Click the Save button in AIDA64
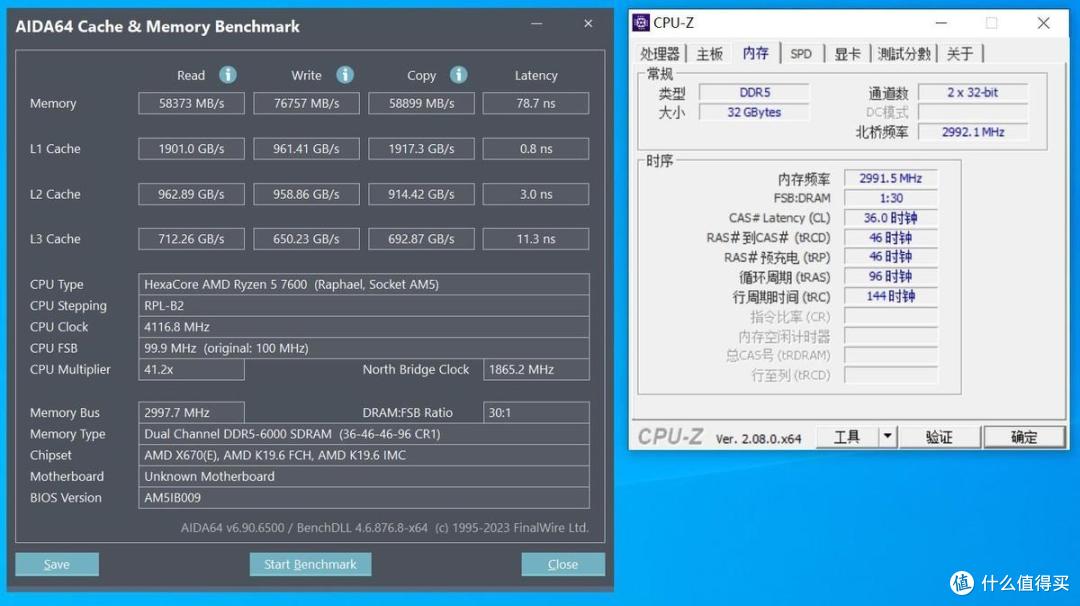The width and height of the screenshot is (1080, 606). tap(57, 564)
